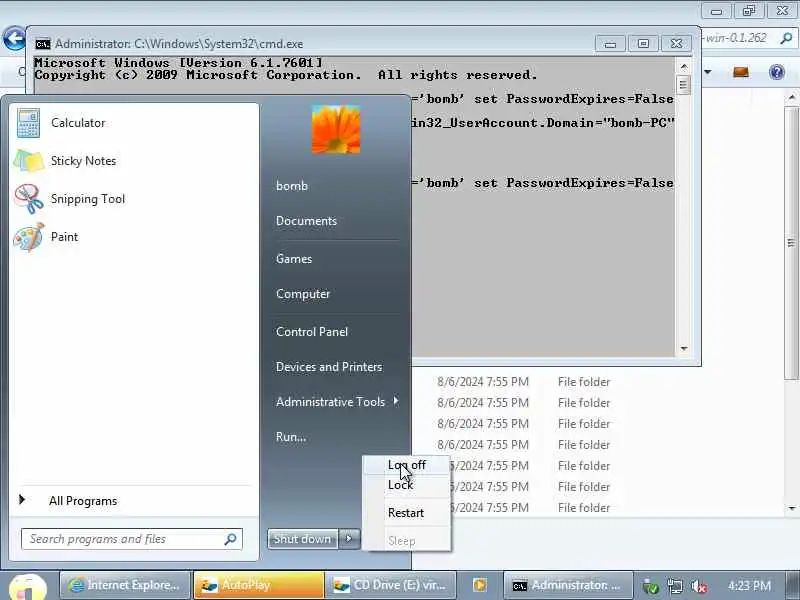800x600 pixels.
Task: Minimize the cmd.exe window
Action: (x=610, y=44)
